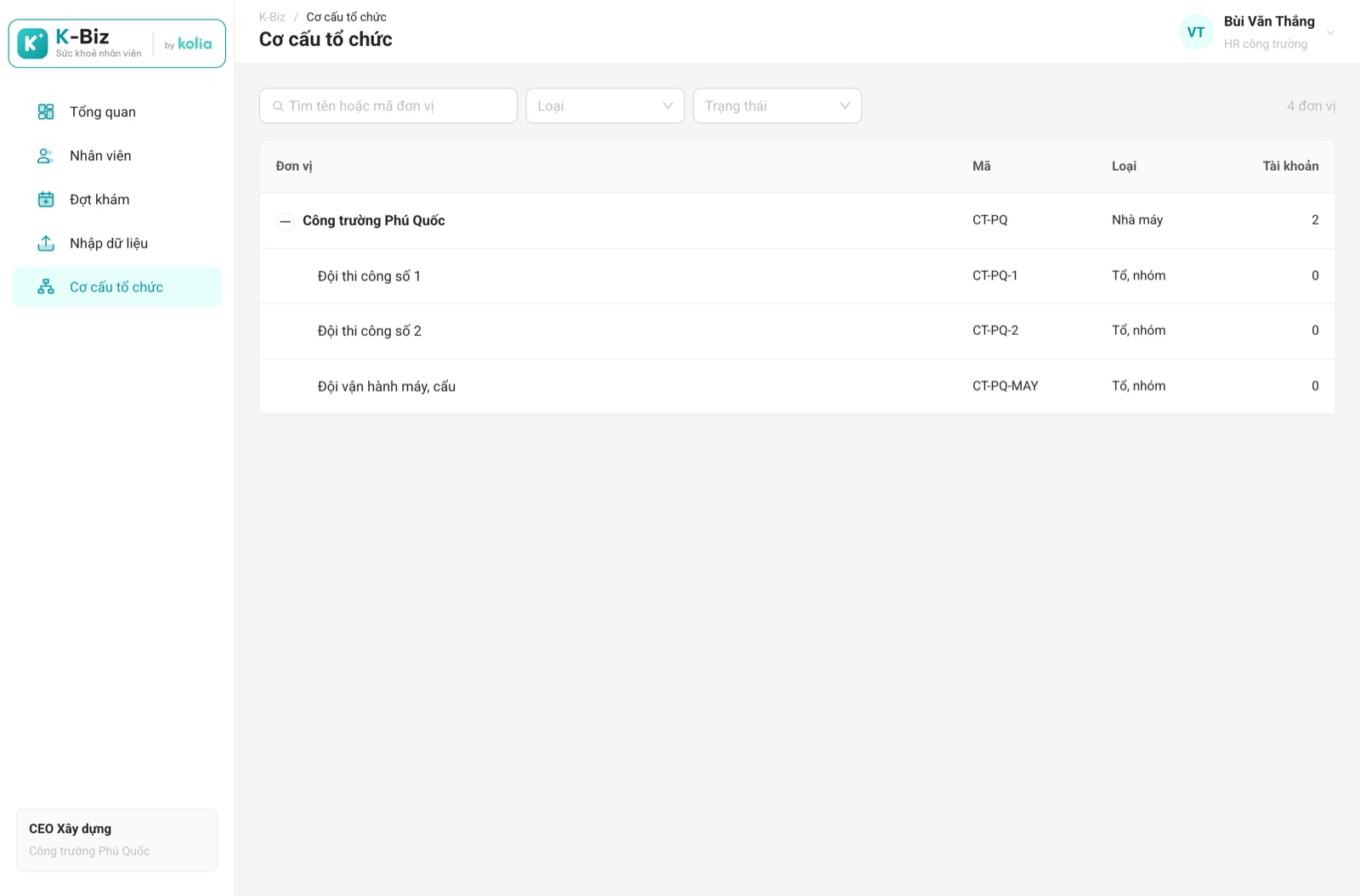
Task: Click the Đợt khám calendar icon
Action: [x=46, y=200]
